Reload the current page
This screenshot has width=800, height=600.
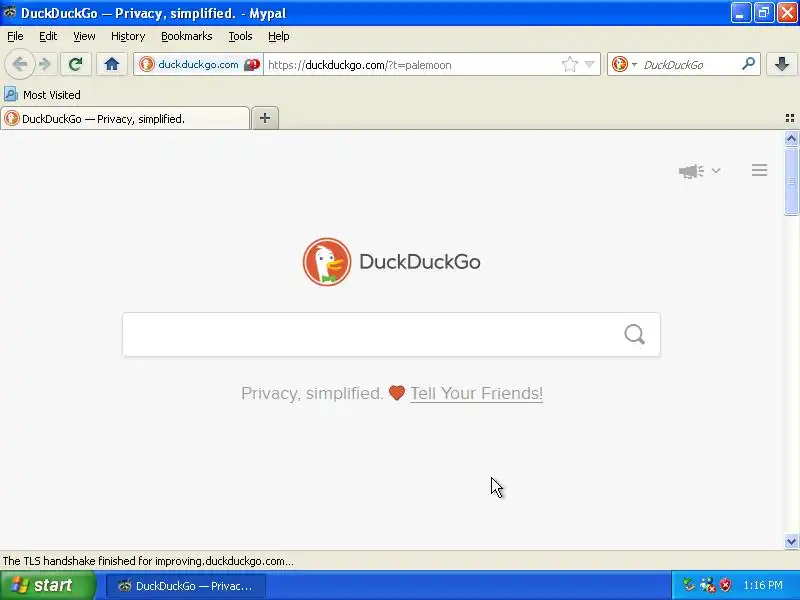[76, 64]
